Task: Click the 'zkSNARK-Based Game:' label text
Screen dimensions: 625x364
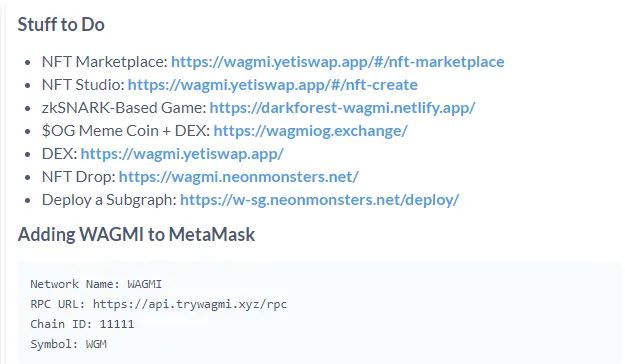Action: (x=124, y=108)
